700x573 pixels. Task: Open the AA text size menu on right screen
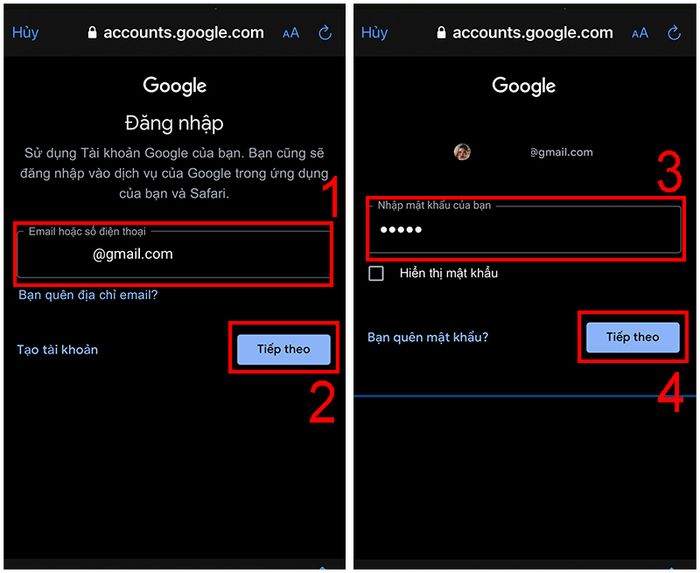[640, 33]
